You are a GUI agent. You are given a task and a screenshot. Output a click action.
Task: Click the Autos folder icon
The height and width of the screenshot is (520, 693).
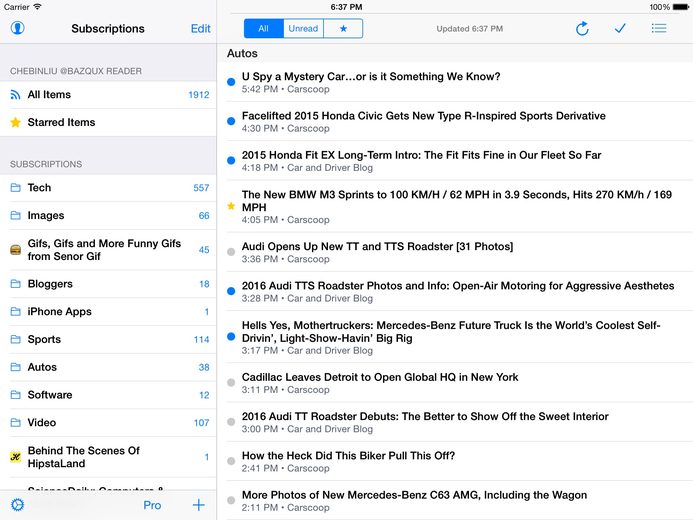tap(15, 367)
